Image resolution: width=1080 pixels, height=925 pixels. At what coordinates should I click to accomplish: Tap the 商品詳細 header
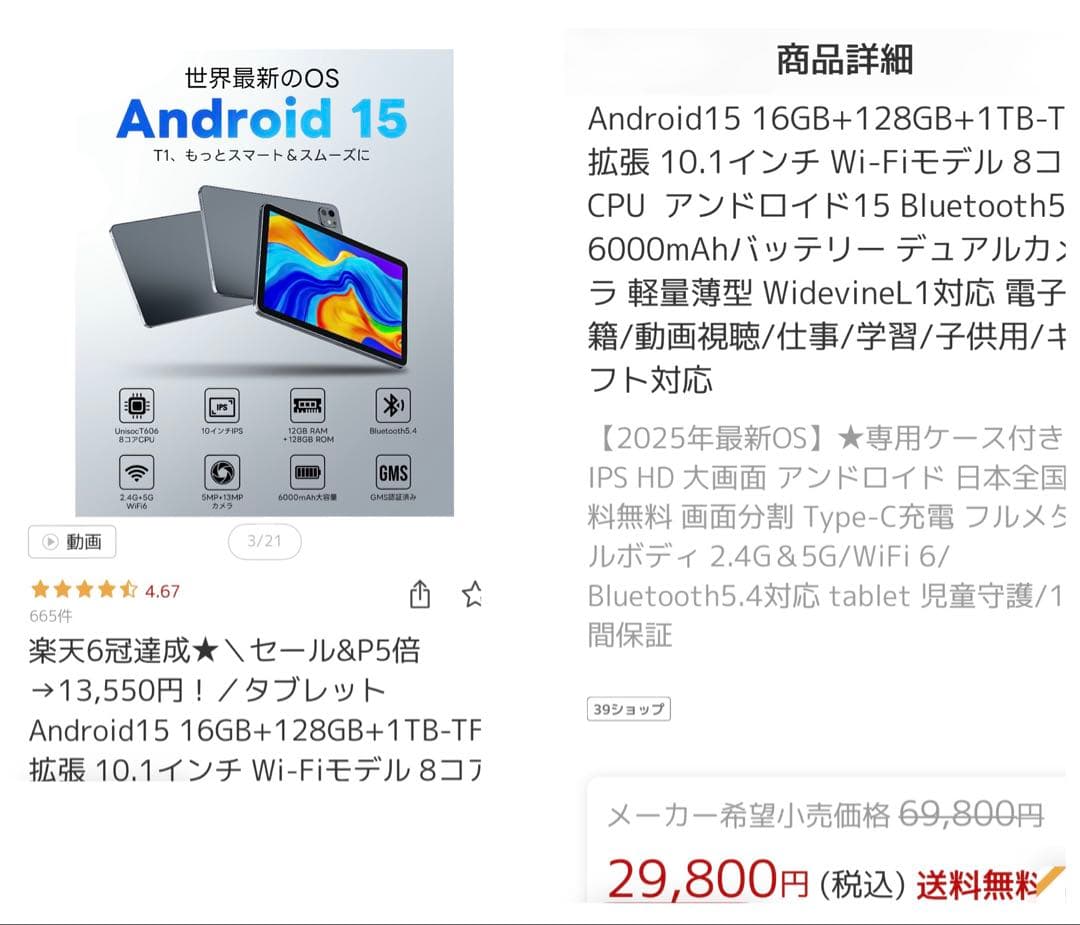pyautogui.click(x=844, y=60)
